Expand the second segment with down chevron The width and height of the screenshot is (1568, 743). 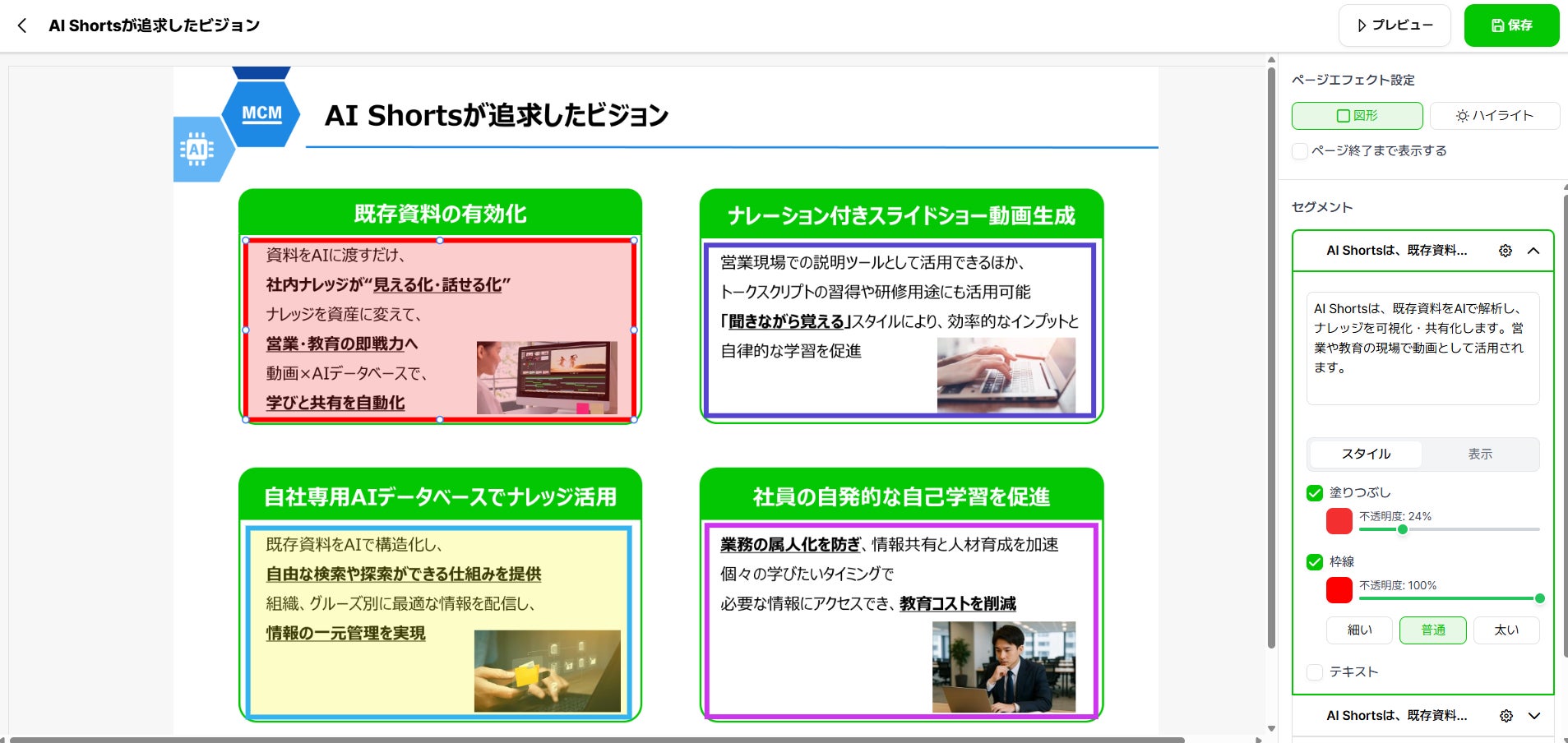[1533, 716]
